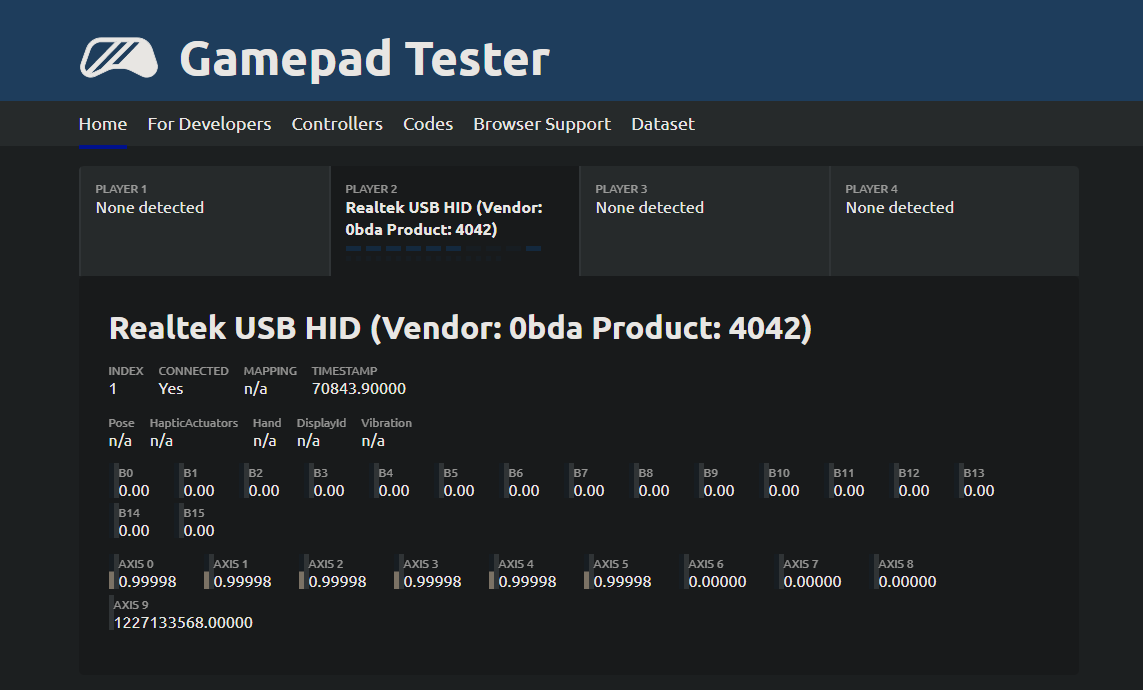Viewport: 1143px width, 690px height.
Task: Click the B15 button value
Action: click(x=199, y=531)
